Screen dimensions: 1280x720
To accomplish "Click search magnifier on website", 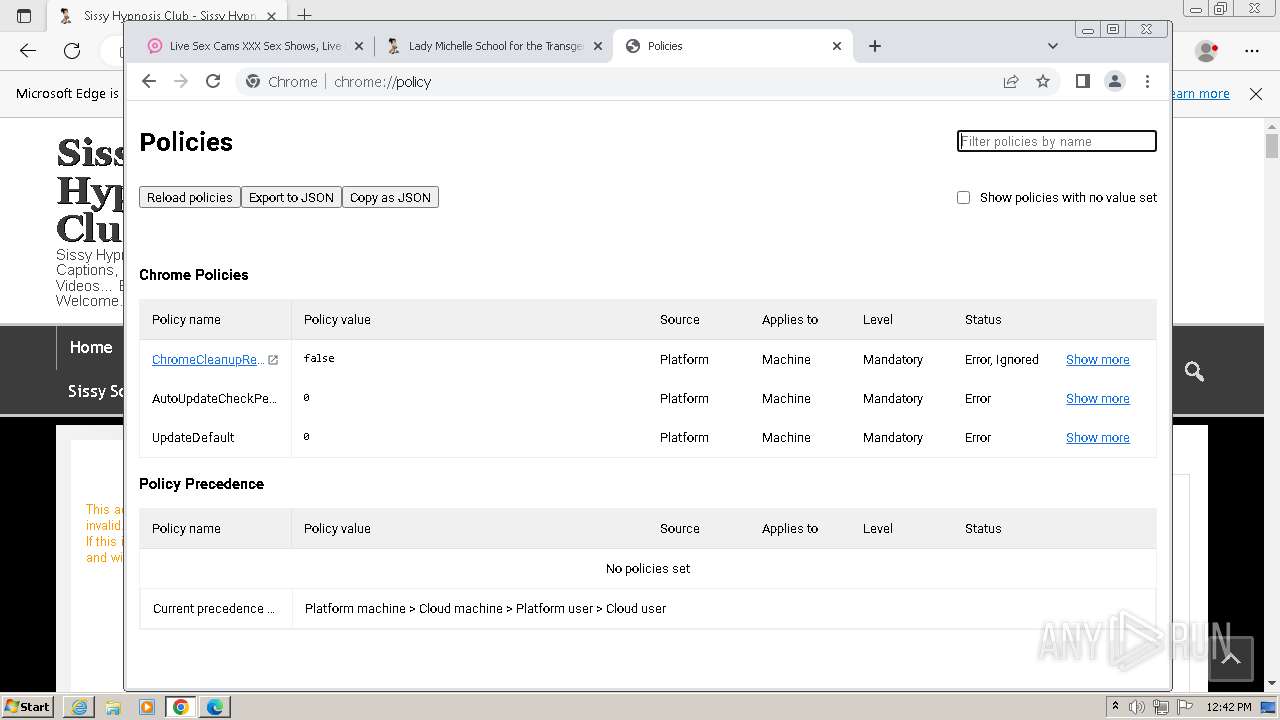I will click(x=1194, y=371).
